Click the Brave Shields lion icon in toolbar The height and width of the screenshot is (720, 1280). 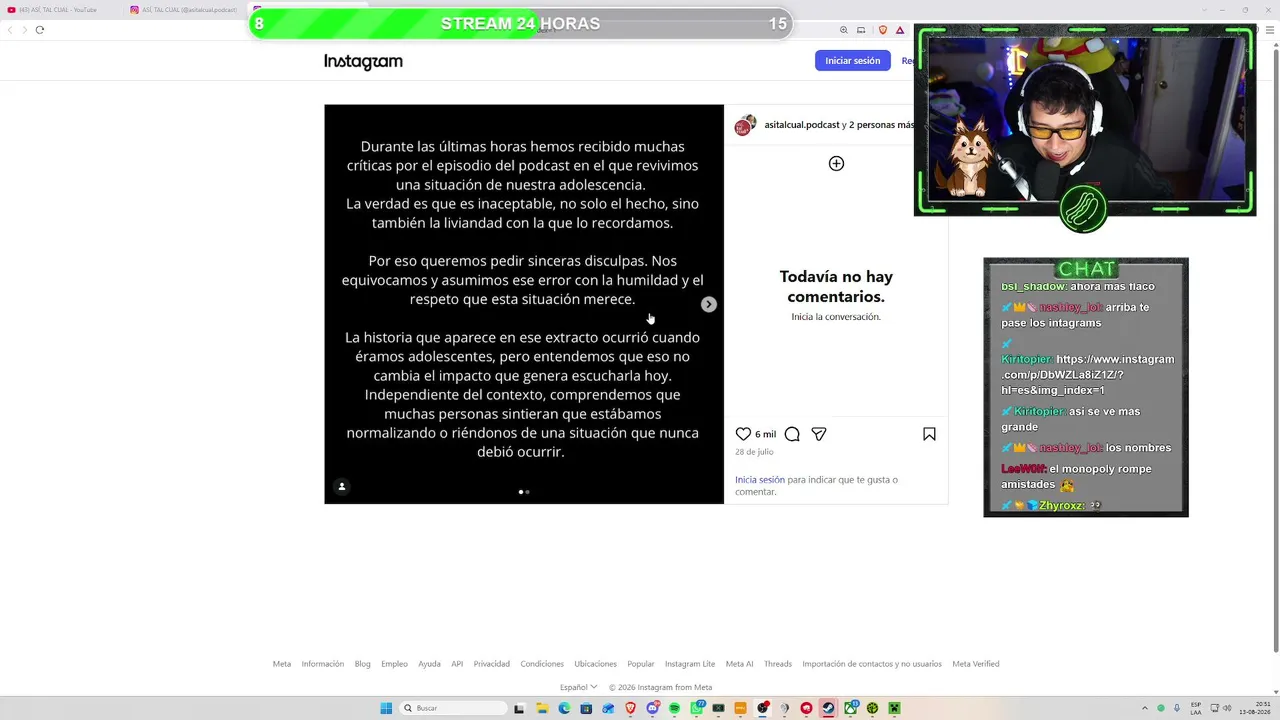tap(882, 30)
